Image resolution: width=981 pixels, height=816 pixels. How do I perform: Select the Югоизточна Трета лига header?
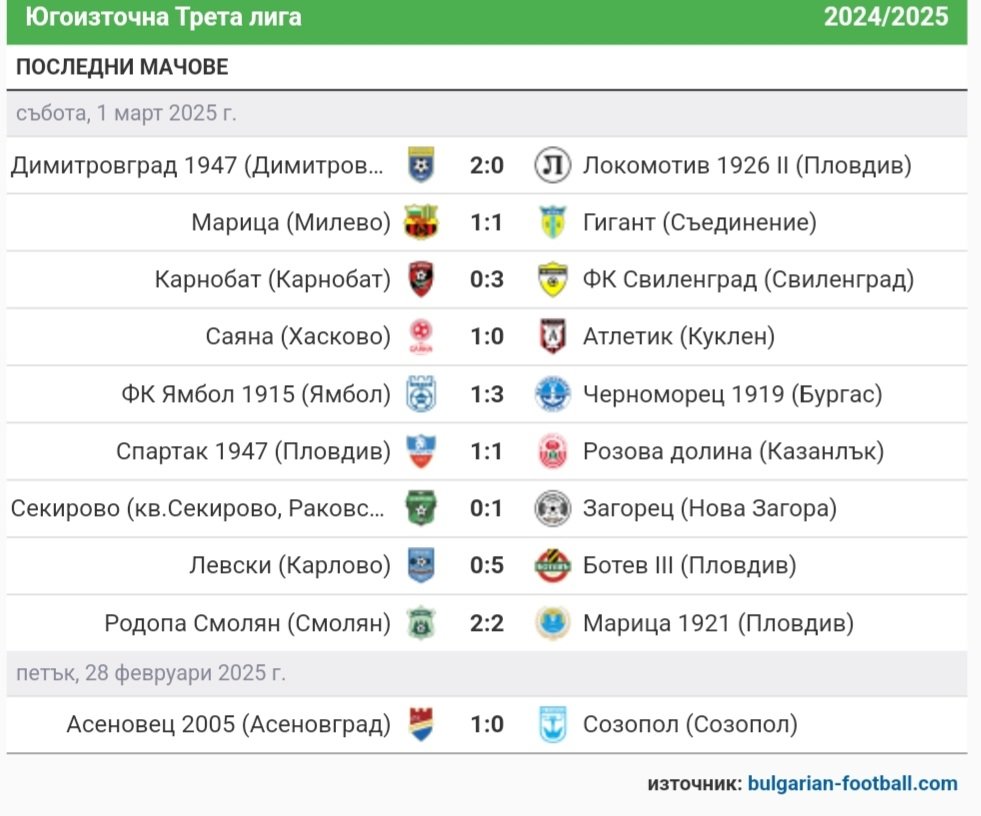tap(163, 17)
